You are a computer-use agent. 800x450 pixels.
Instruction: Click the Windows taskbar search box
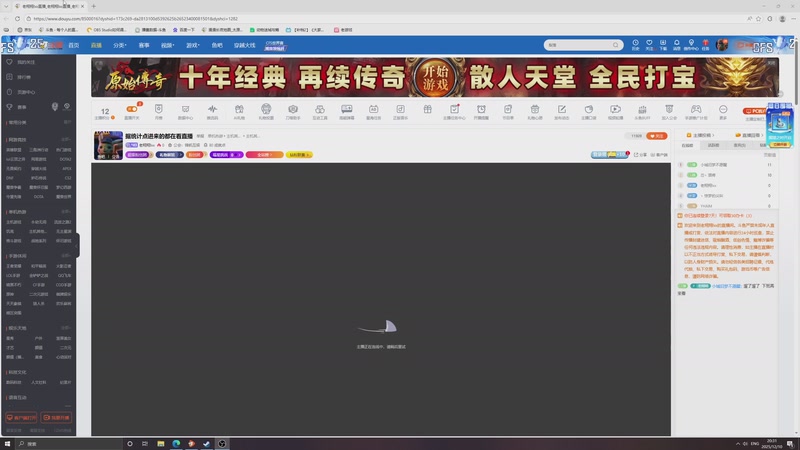click(x=67, y=443)
